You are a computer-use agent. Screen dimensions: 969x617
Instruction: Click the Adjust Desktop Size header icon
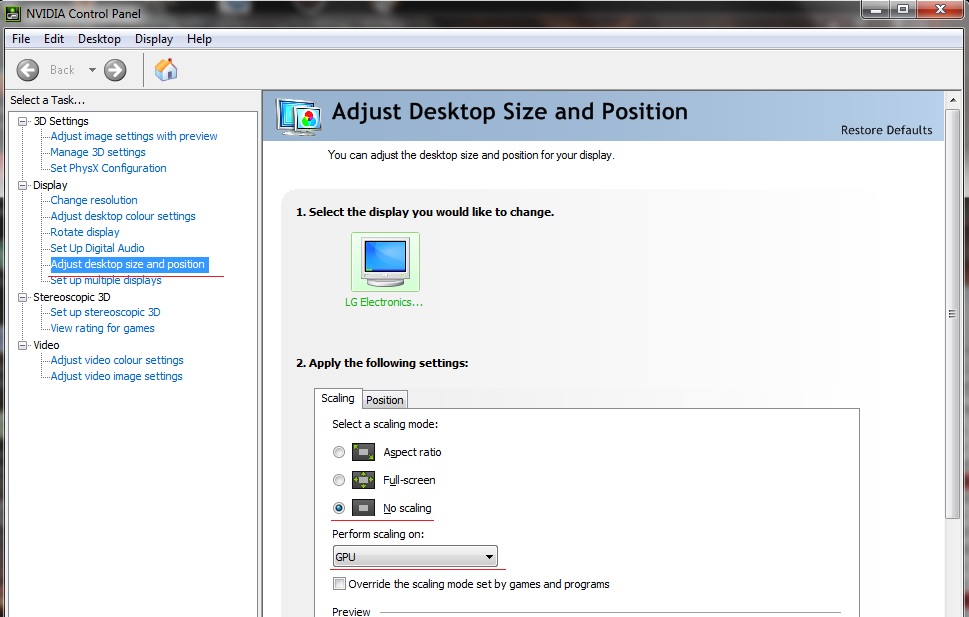(299, 116)
